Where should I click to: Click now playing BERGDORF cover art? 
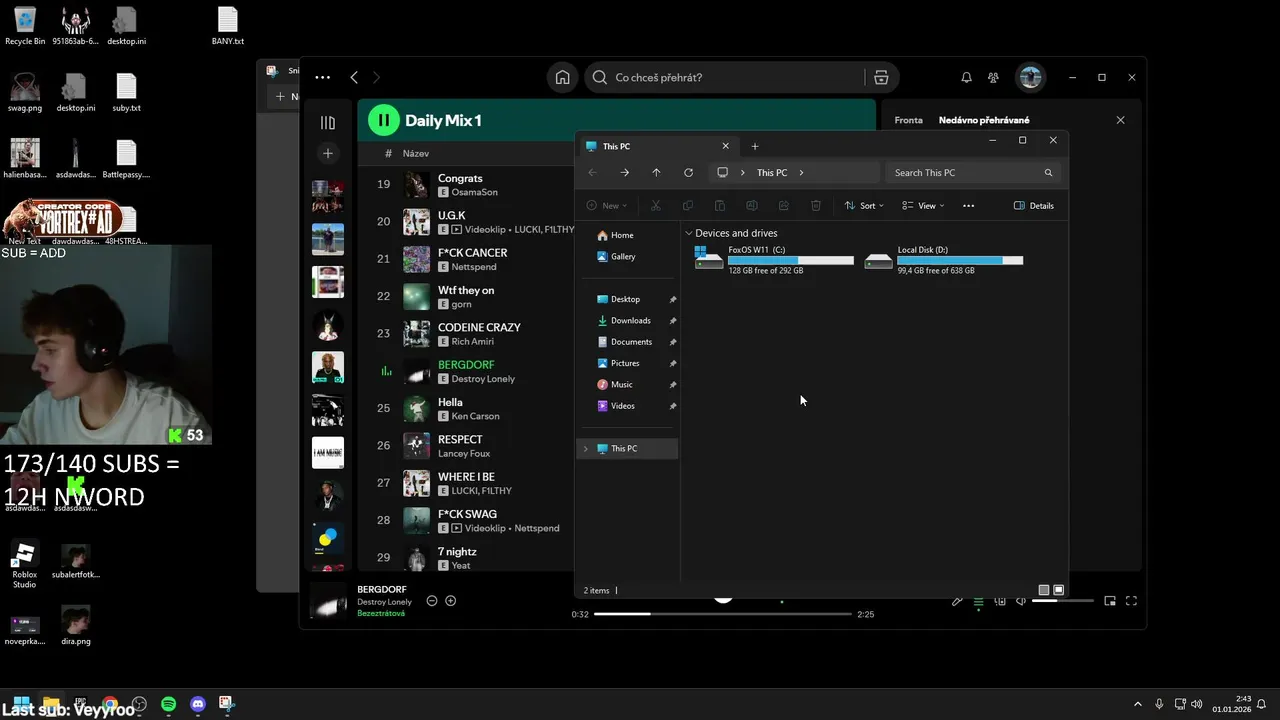328,601
